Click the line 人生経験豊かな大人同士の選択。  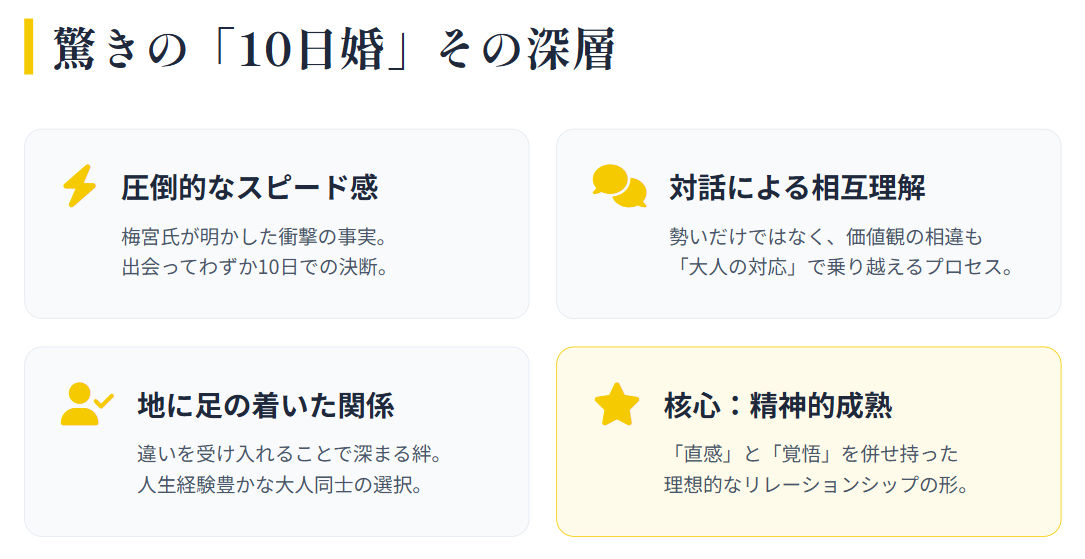[280, 486]
